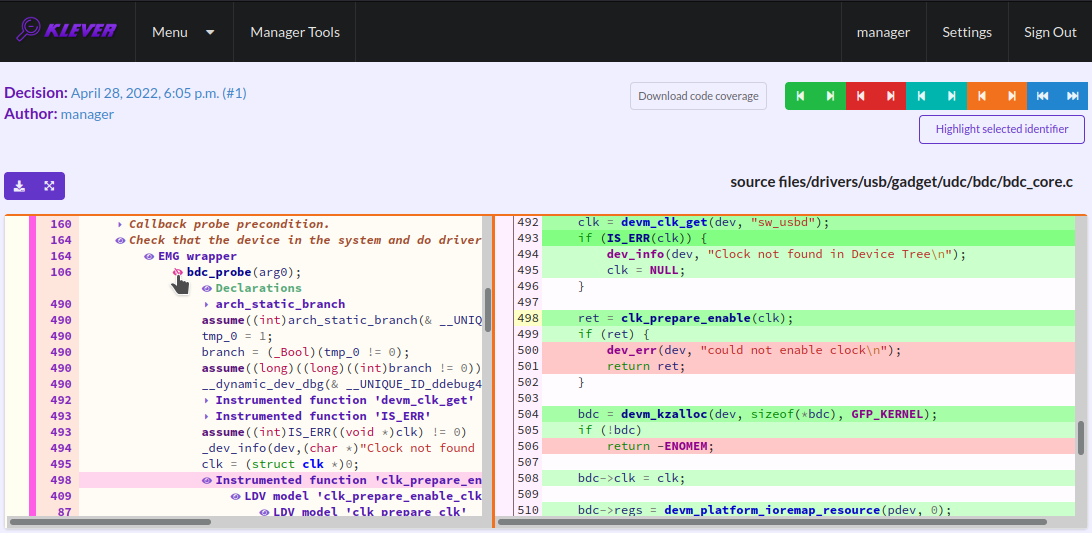Click source panel horizontal scrollbar

tap(772, 521)
